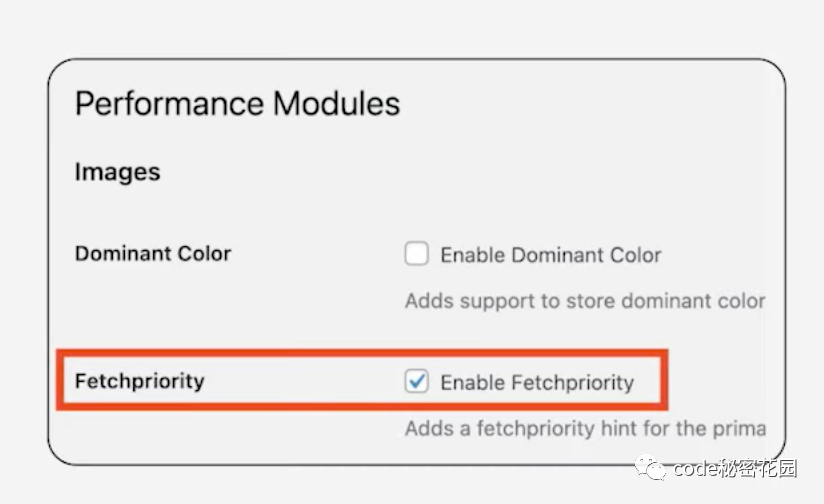Click the "Enable Fetchpriority" label text
Screen dimensions: 824x504
coord(537,382)
